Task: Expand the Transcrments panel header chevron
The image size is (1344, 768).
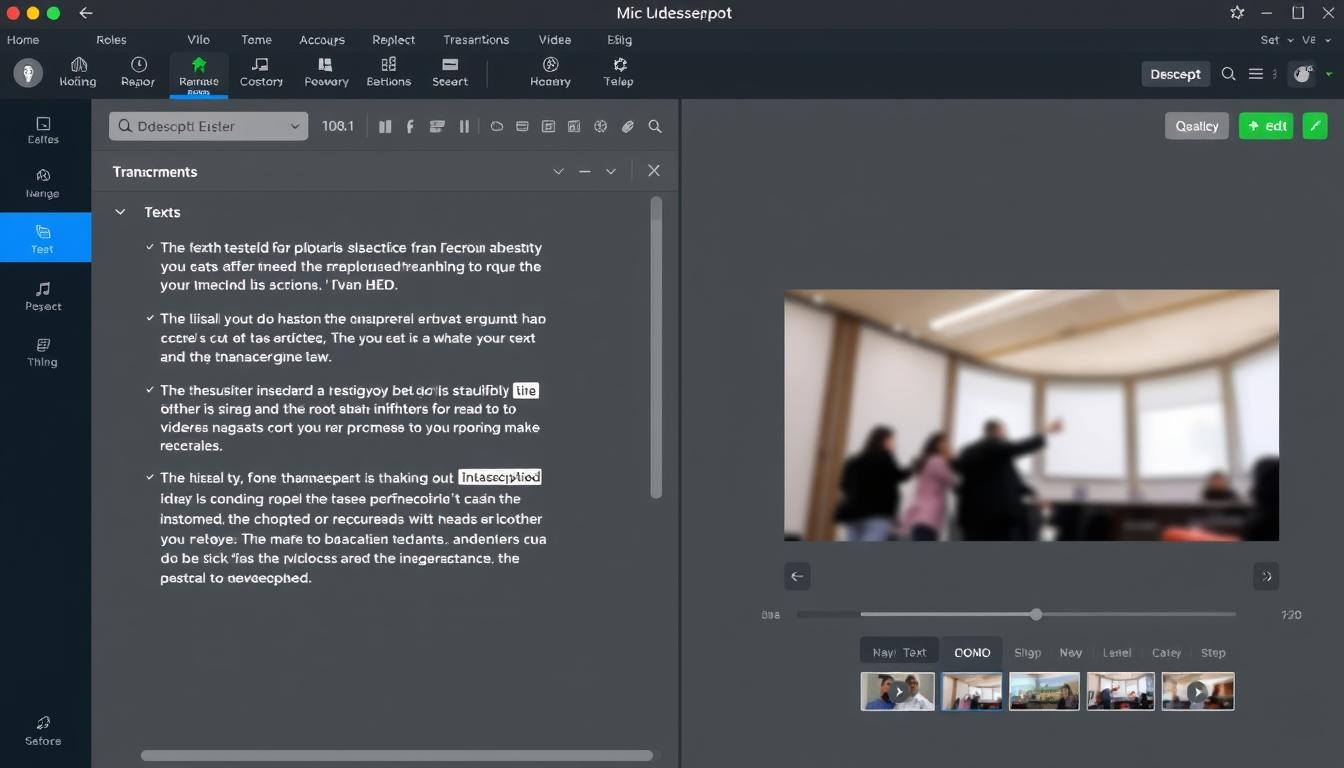Action: pyautogui.click(x=558, y=172)
